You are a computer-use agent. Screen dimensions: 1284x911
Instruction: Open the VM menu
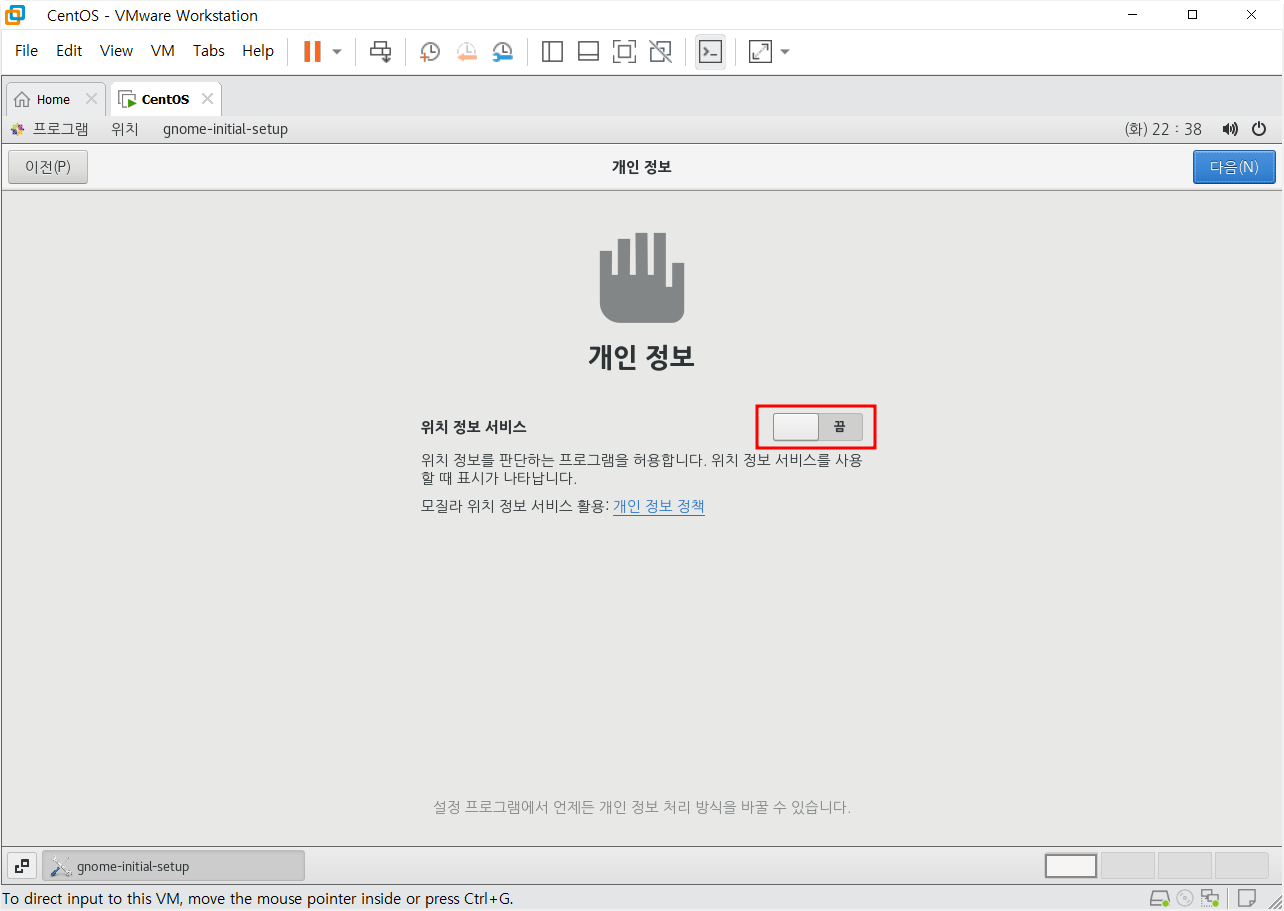pyautogui.click(x=163, y=51)
